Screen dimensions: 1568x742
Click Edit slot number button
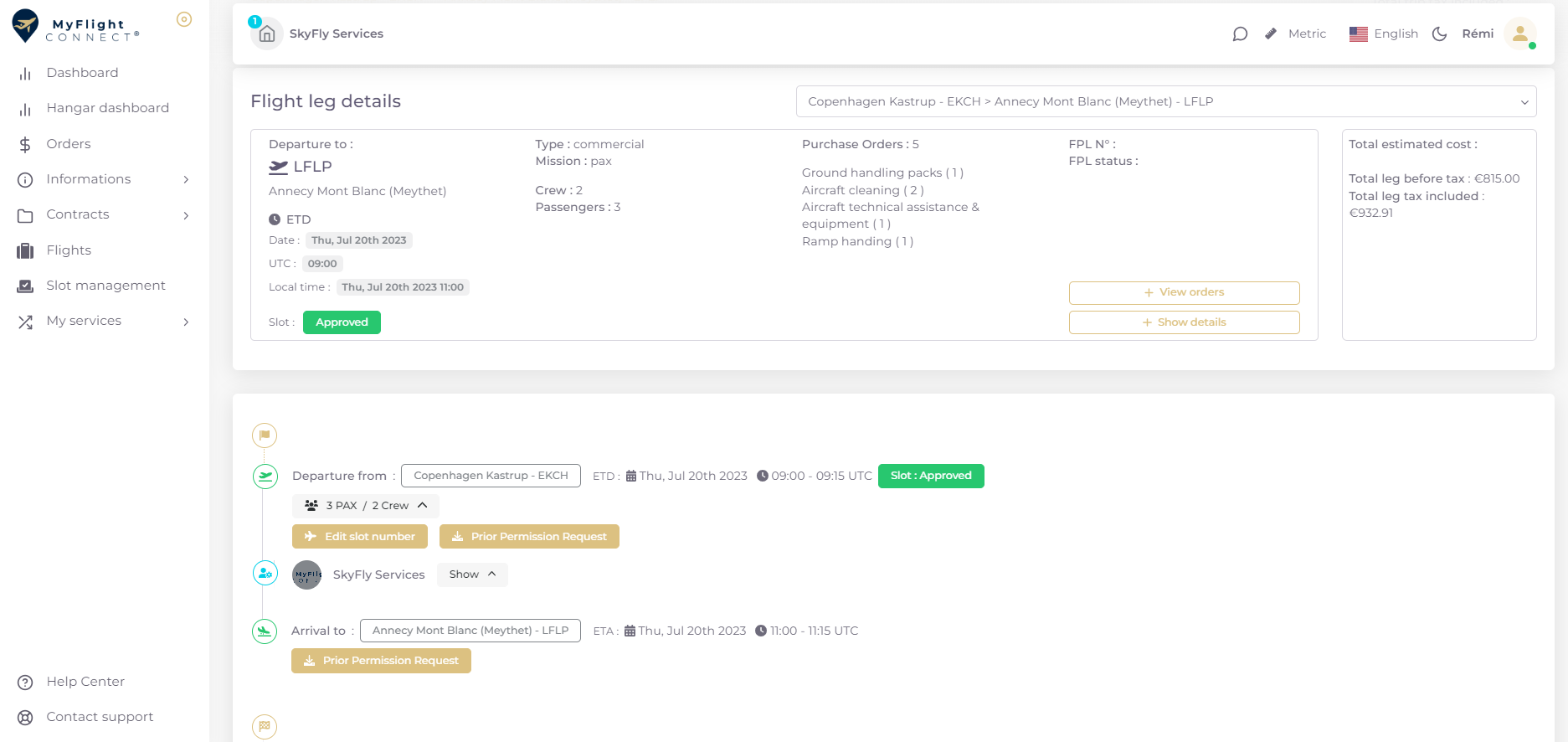pyautogui.click(x=360, y=537)
